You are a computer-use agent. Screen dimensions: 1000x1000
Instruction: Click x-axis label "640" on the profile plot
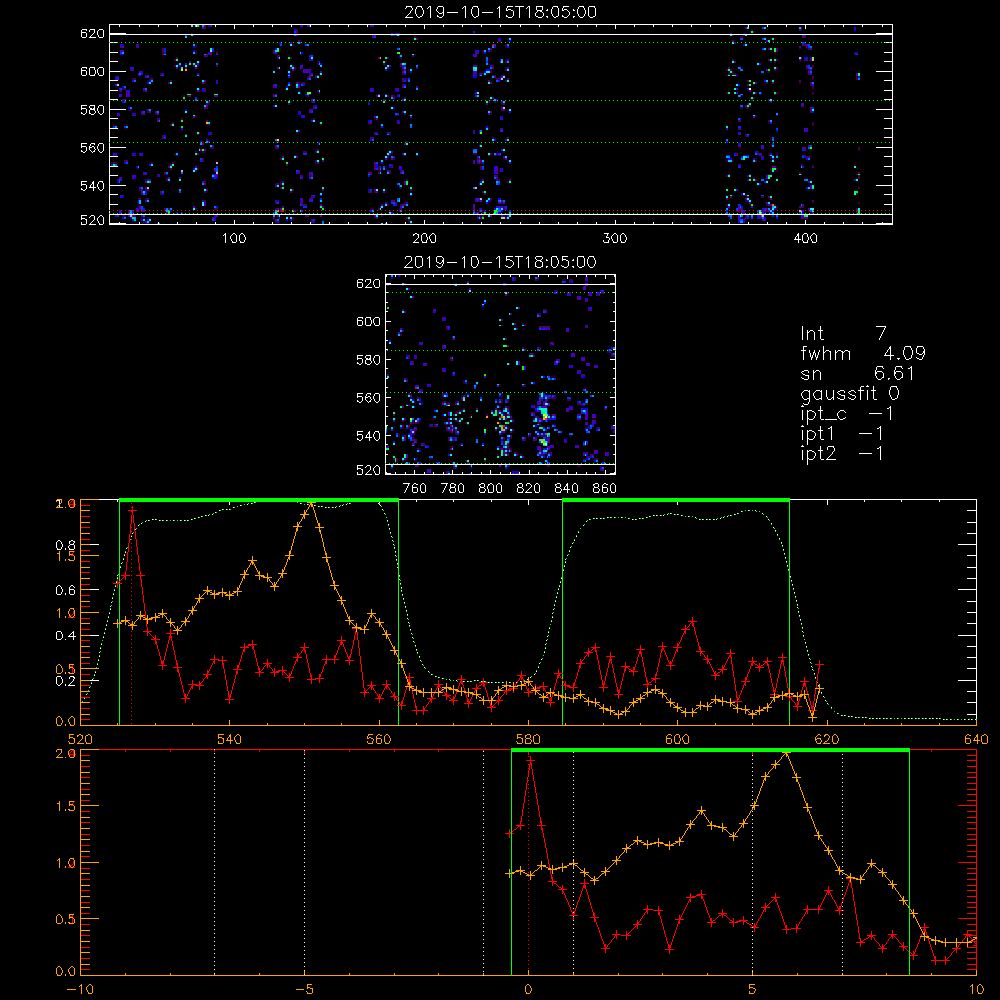[x=976, y=740]
